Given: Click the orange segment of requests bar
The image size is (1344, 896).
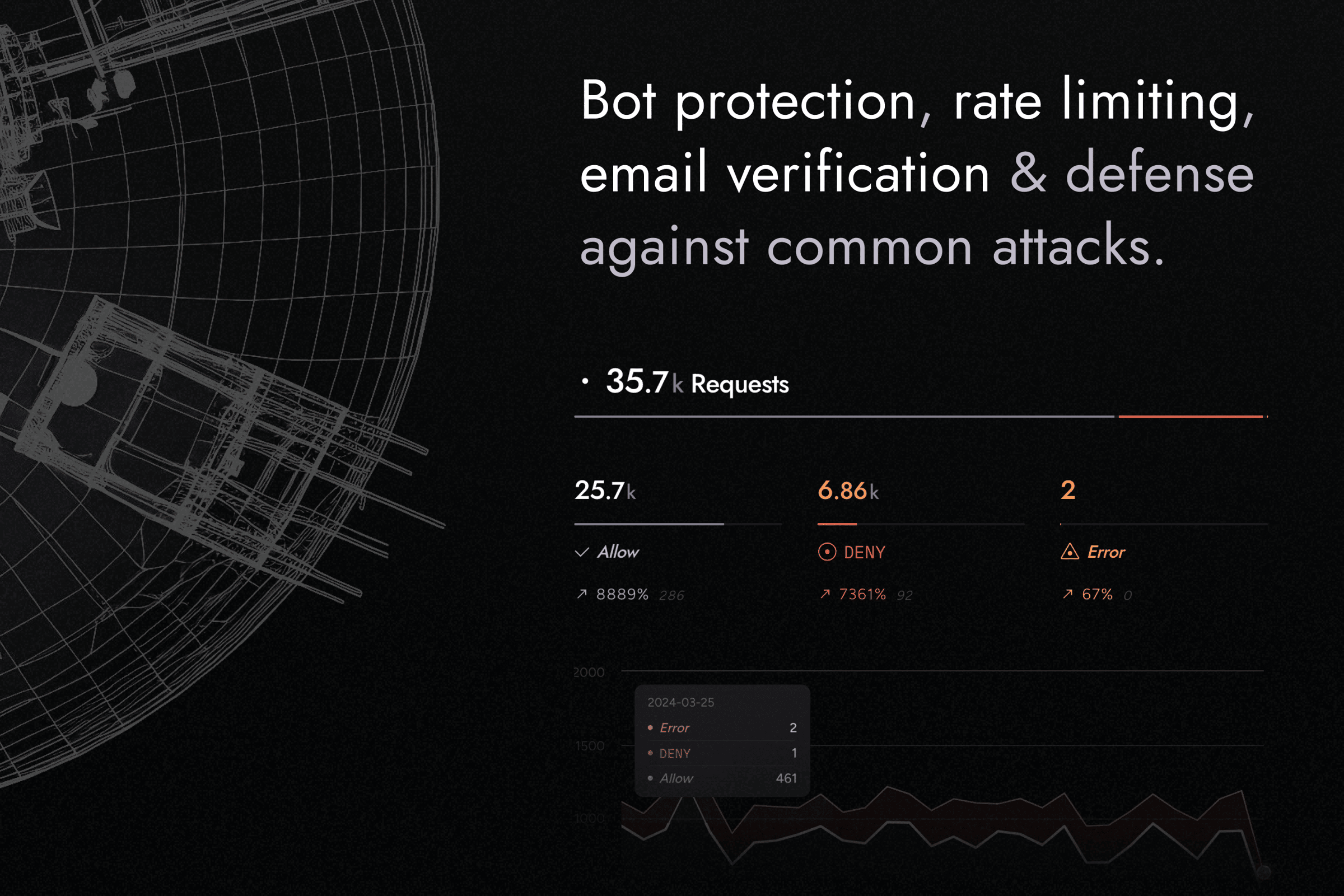Looking at the screenshot, I should (1191, 417).
